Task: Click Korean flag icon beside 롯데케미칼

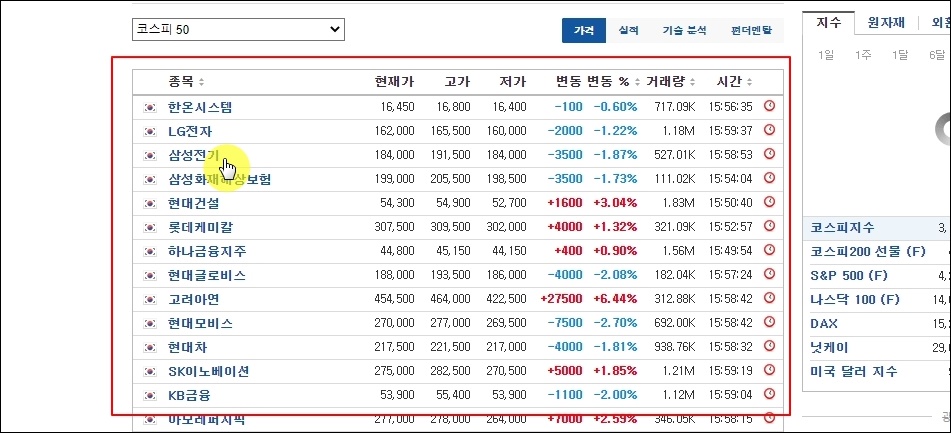Action: [149, 228]
